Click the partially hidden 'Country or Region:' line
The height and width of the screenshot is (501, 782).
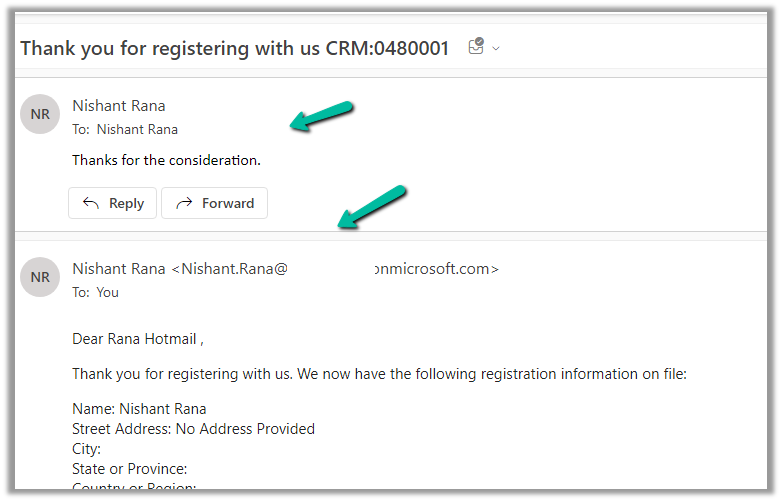click(134, 488)
